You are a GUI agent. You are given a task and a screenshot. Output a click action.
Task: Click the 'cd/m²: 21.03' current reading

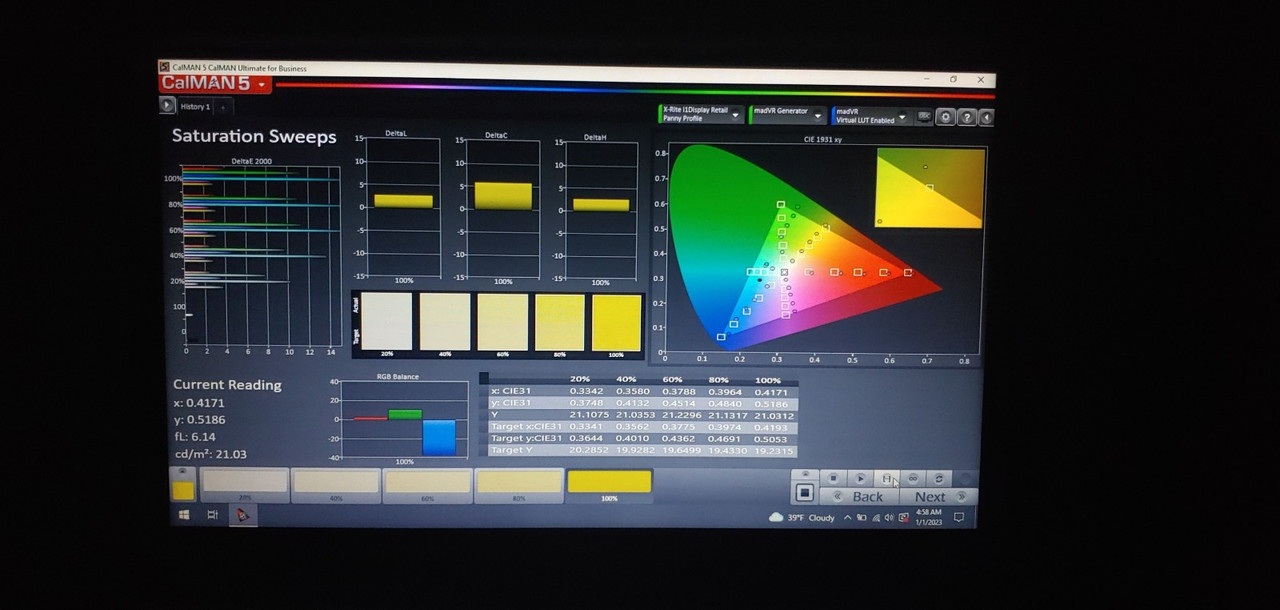[211, 454]
